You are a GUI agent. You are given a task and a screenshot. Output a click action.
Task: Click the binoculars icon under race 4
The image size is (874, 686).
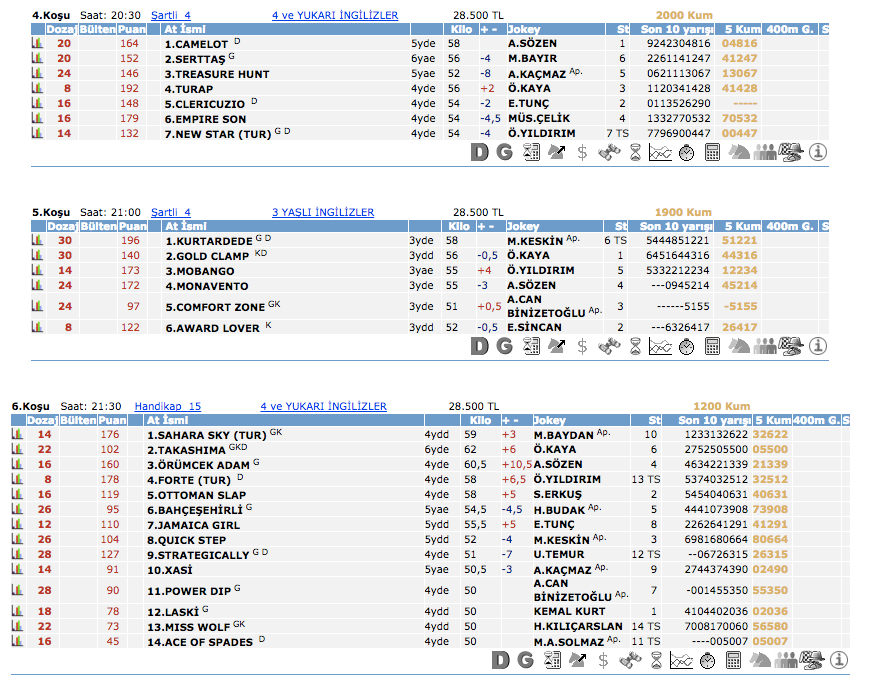(609, 152)
